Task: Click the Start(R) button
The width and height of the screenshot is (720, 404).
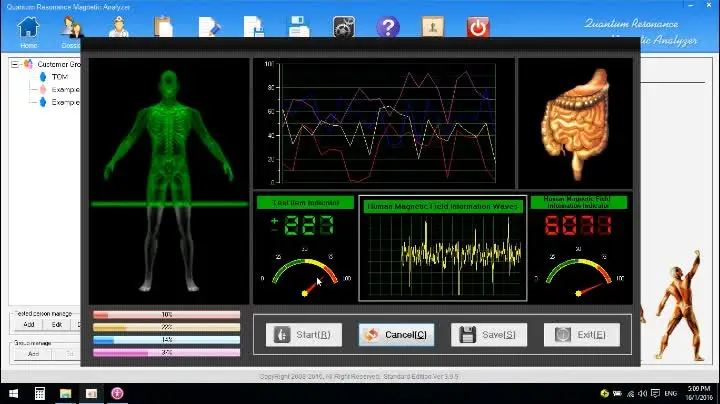Action: (304, 335)
